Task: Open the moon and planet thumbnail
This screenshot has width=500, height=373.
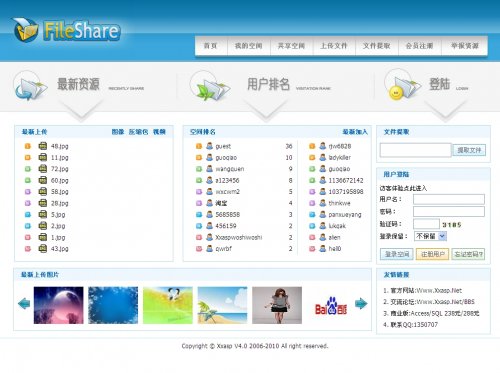Action: point(59,305)
